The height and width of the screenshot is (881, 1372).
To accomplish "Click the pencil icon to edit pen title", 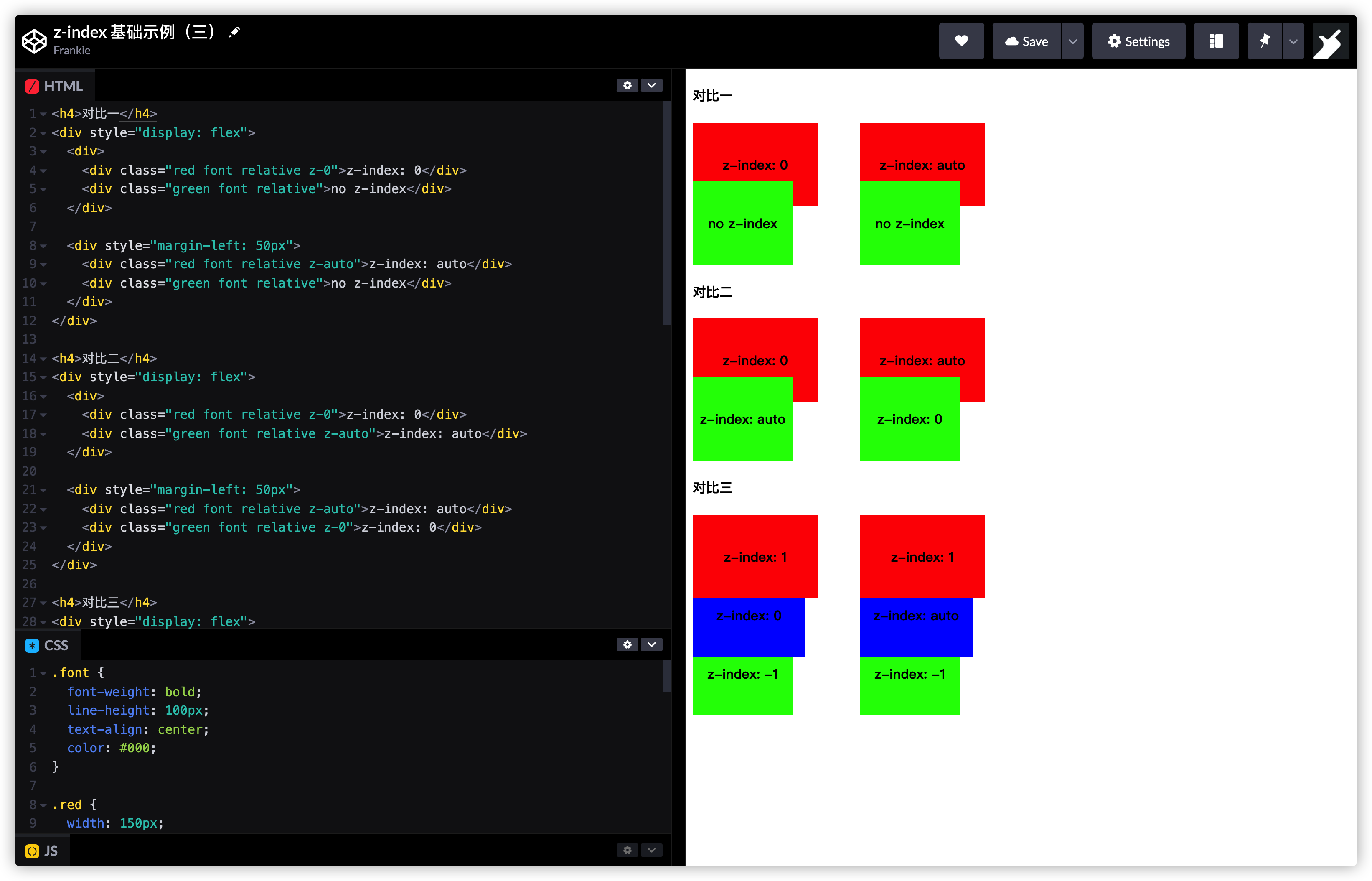I will (x=234, y=33).
